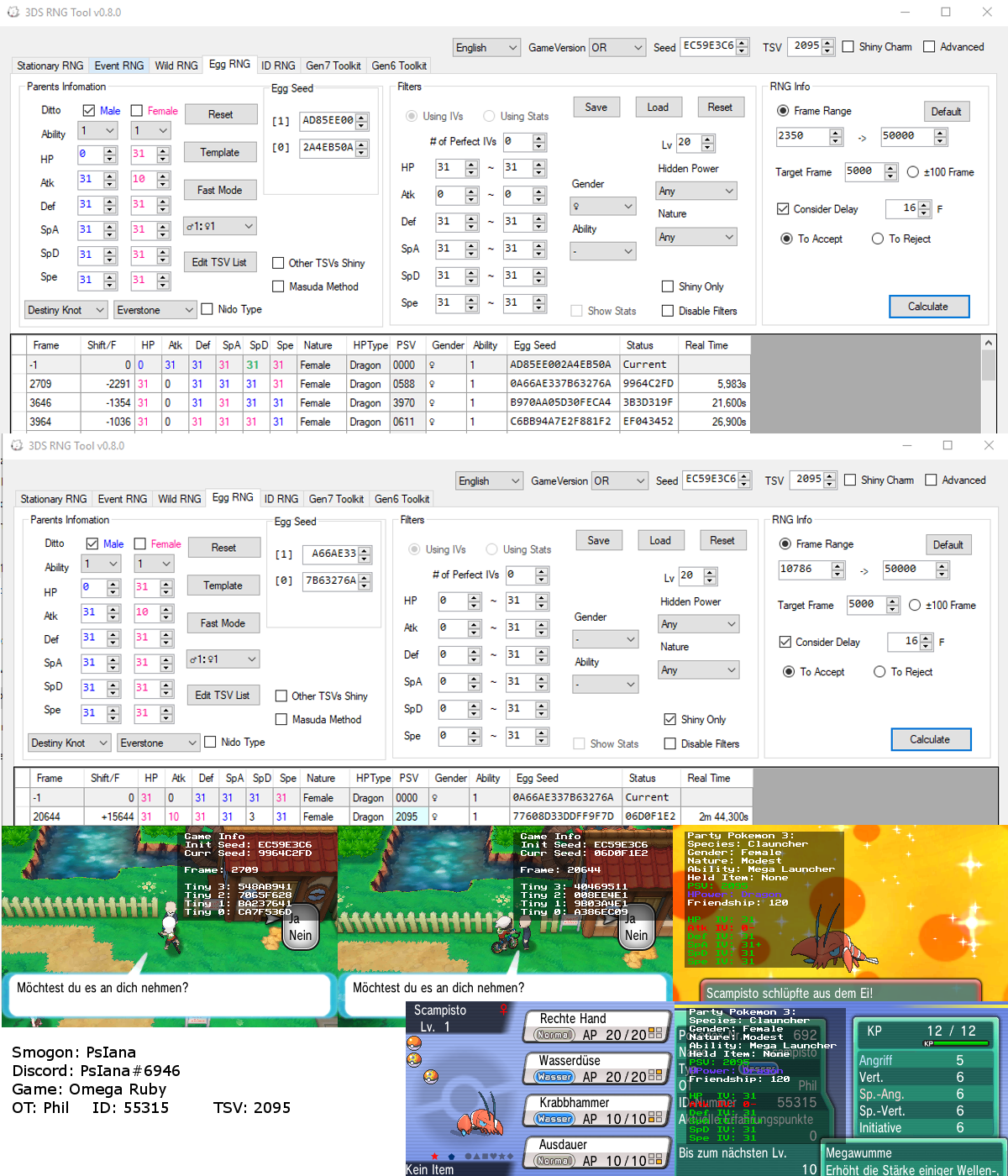
Task: Expand the English language dropdown in top window
Action: [x=487, y=48]
